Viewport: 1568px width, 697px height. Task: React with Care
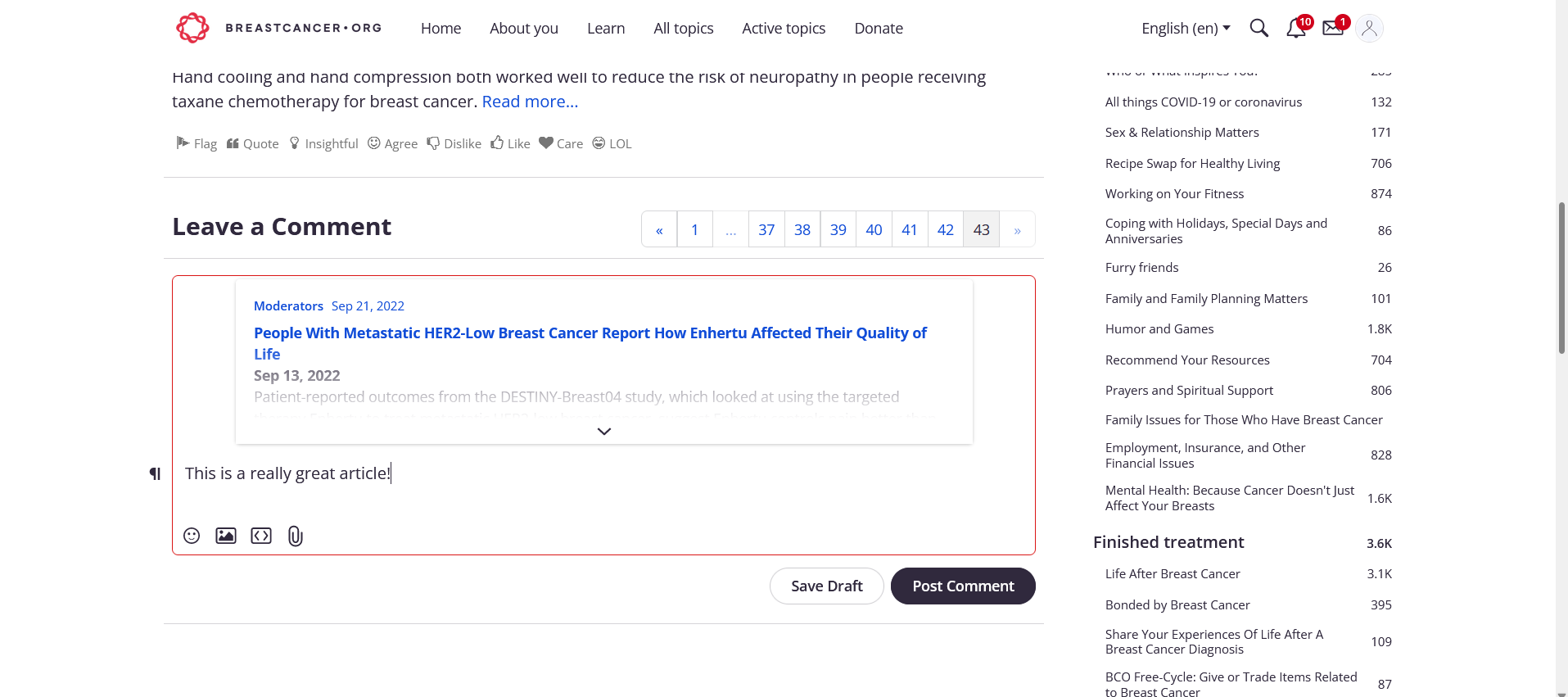pyautogui.click(x=561, y=143)
